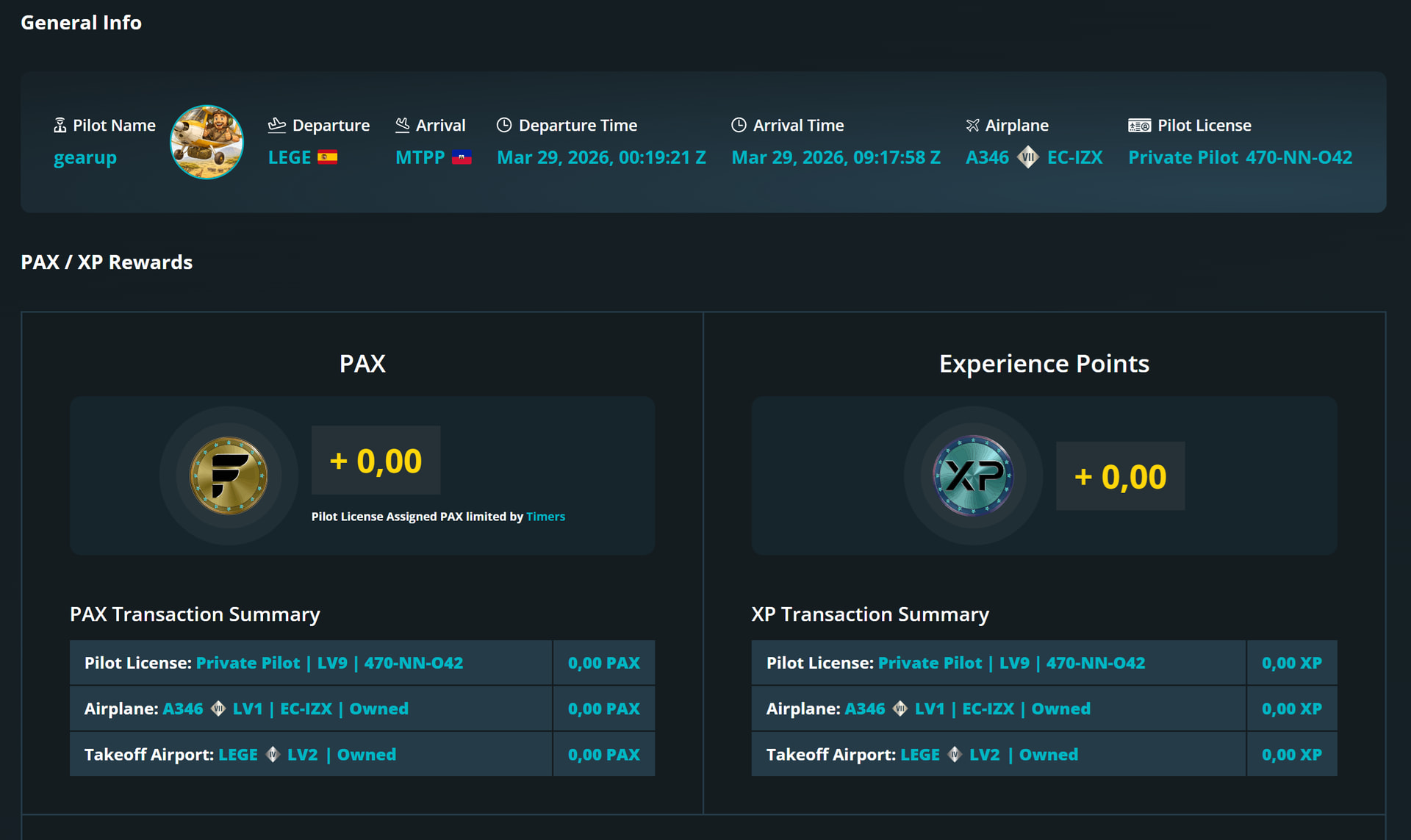Click the tier badge beside A346 in General Info
The height and width of the screenshot is (840, 1411).
coord(1027,157)
